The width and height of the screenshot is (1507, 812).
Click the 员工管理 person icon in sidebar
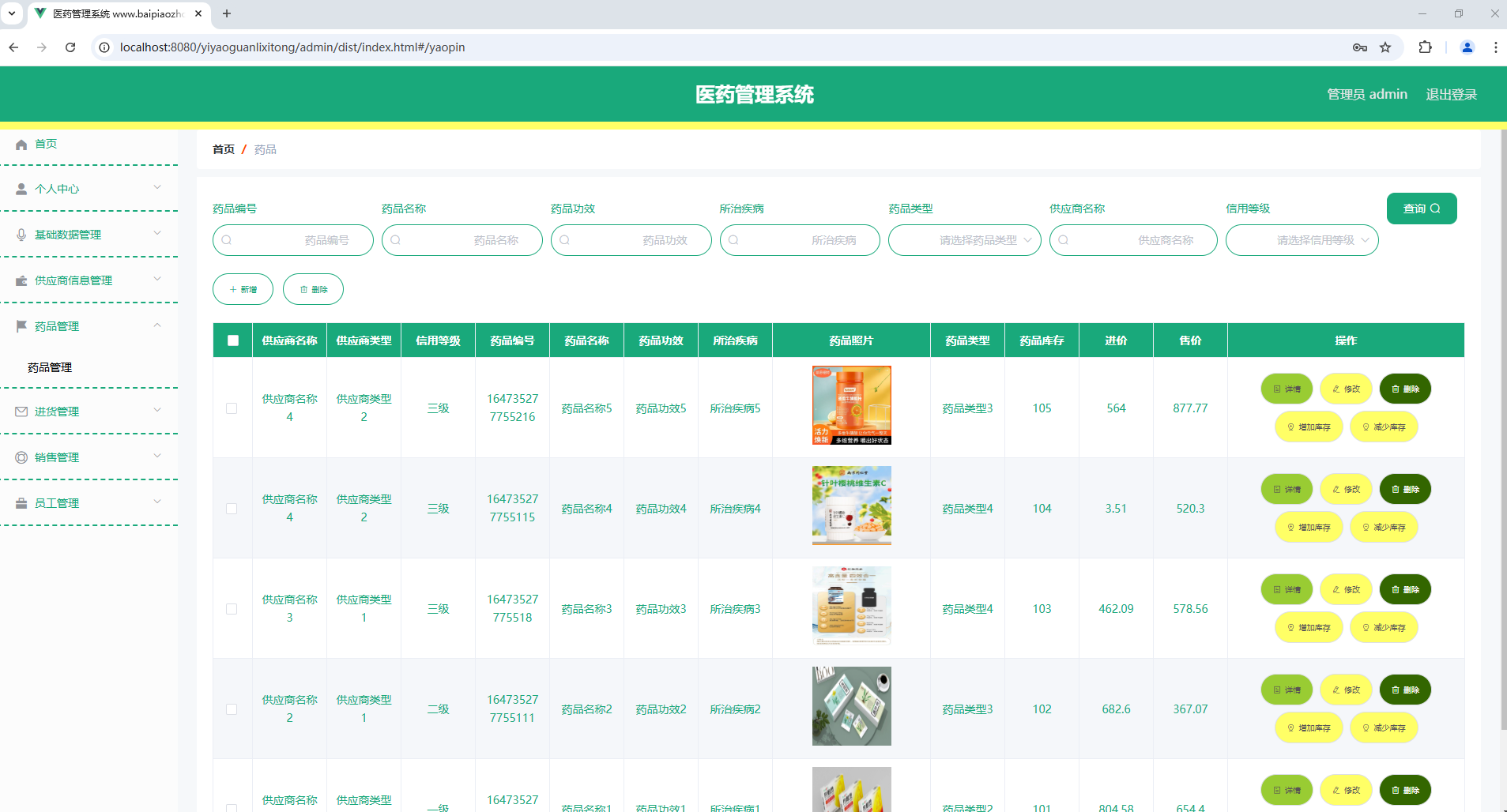(21, 502)
